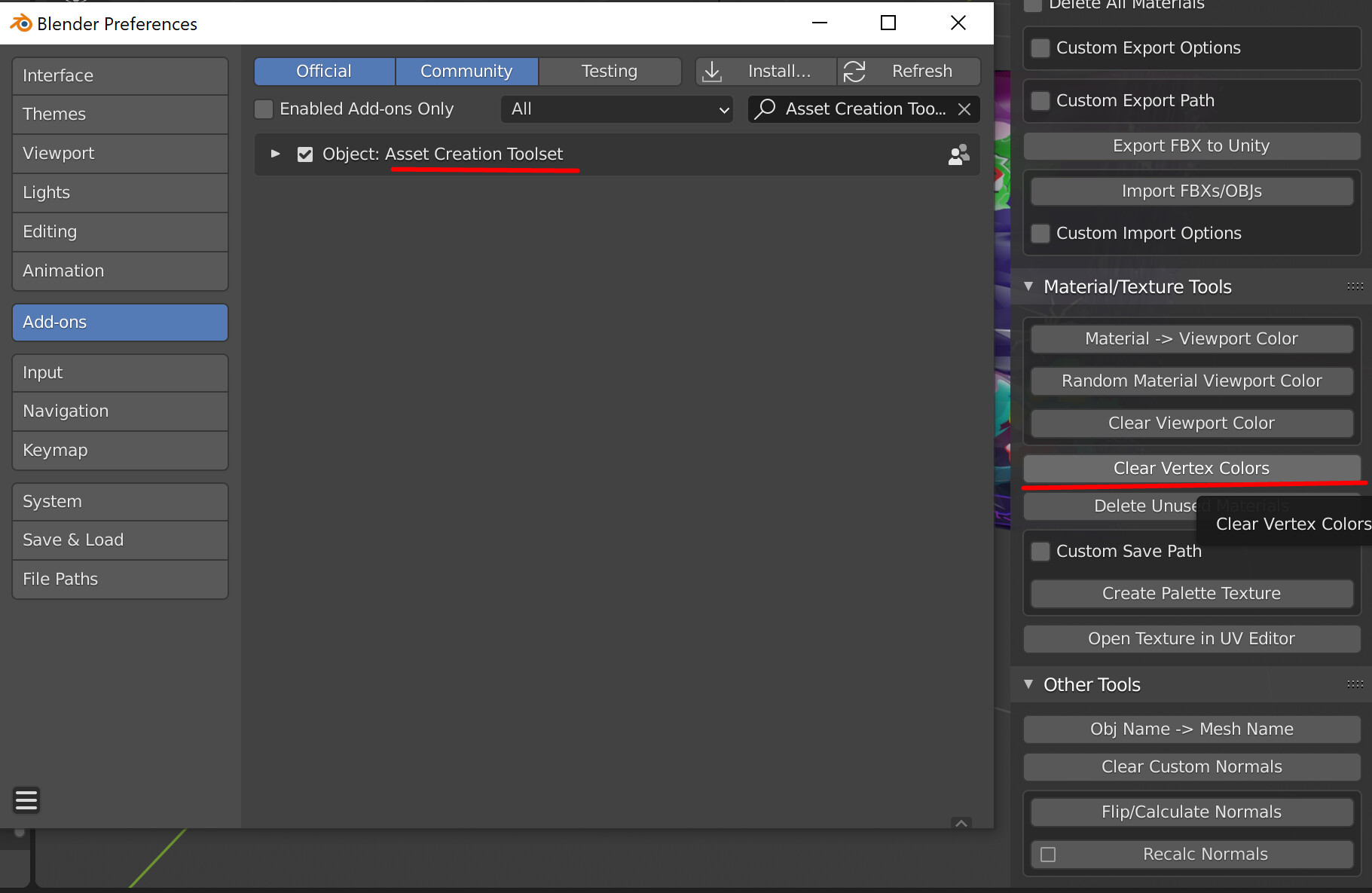This screenshot has width=1372, height=893.
Task: Select Themes in the preferences sidebar
Action: pos(120,114)
